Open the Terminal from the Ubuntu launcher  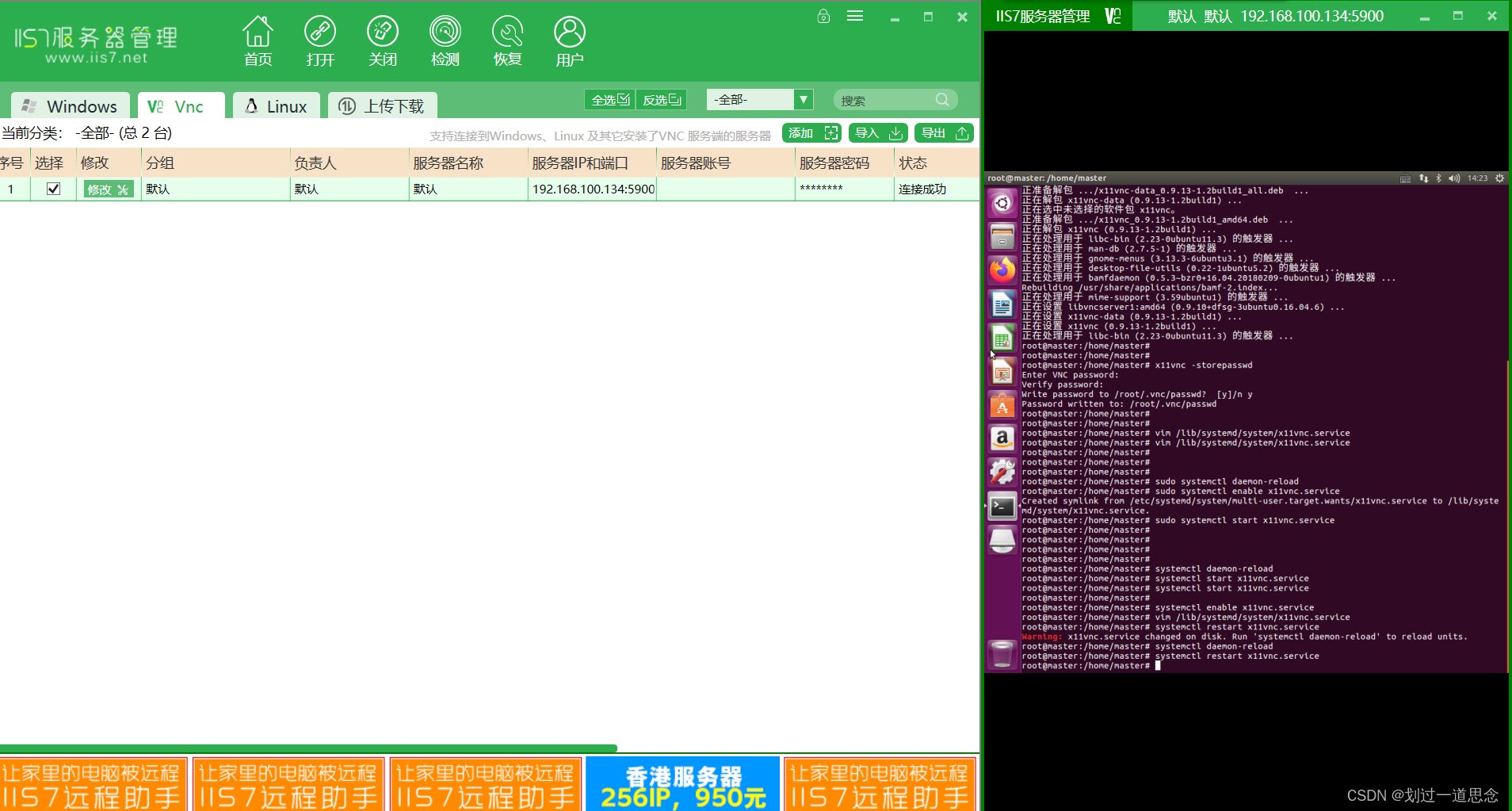click(x=1002, y=506)
